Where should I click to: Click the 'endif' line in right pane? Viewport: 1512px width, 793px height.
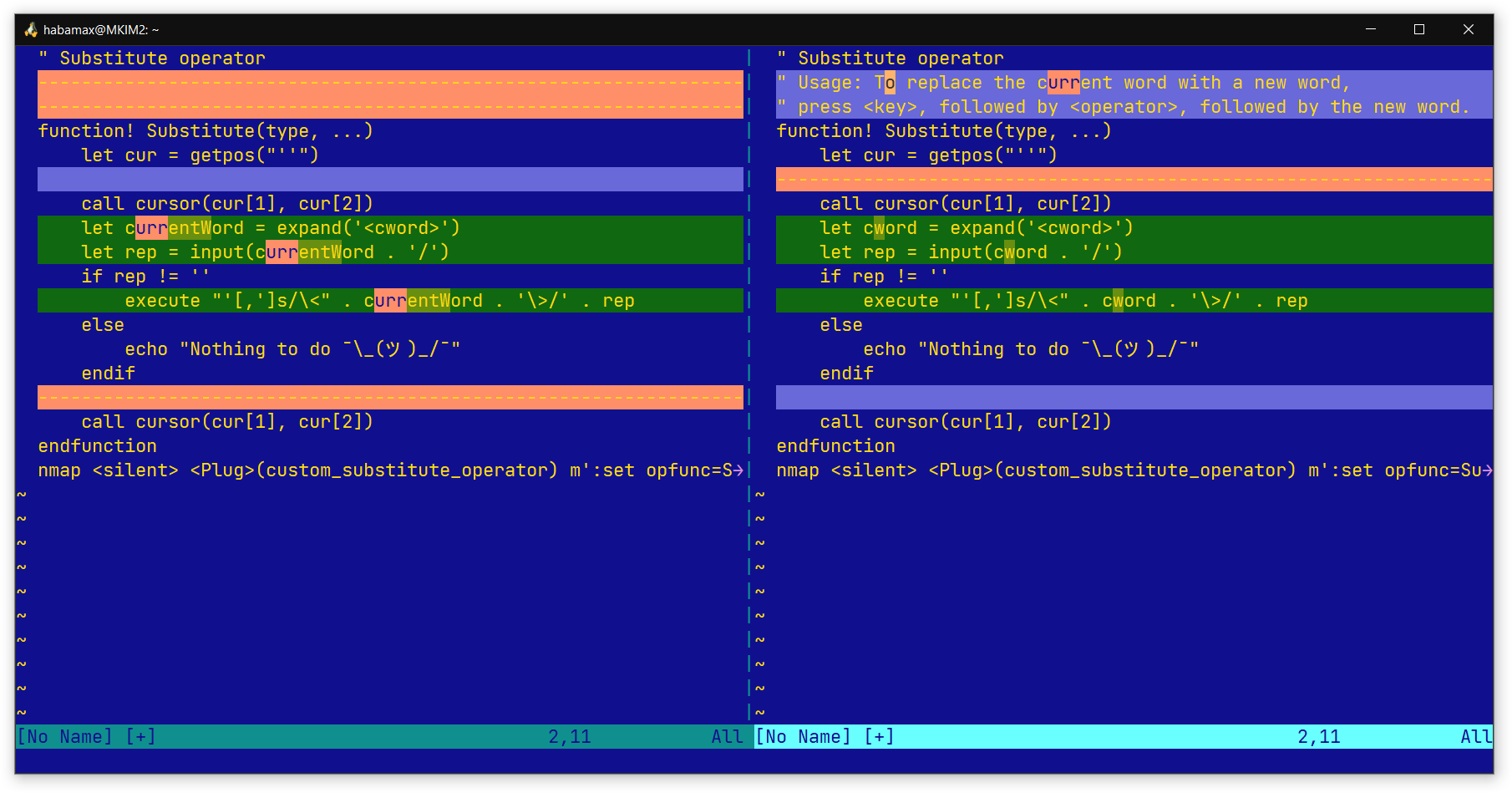pyautogui.click(x=847, y=374)
